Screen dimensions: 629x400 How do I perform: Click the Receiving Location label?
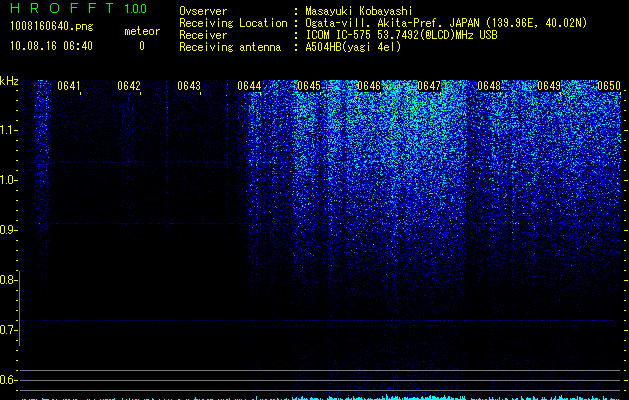pyautogui.click(x=233, y=23)
